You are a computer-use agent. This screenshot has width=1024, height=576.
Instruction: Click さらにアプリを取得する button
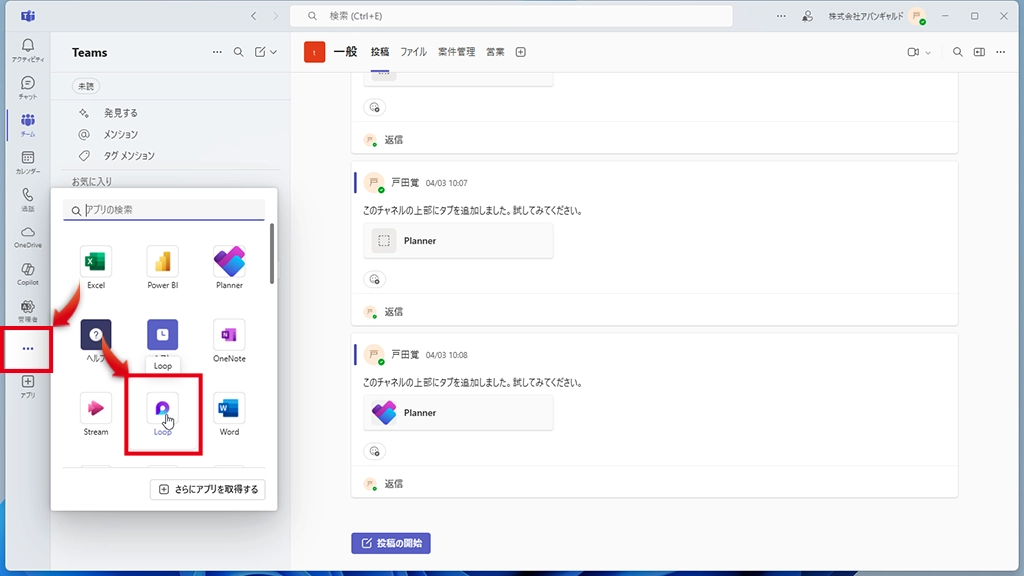208,489
